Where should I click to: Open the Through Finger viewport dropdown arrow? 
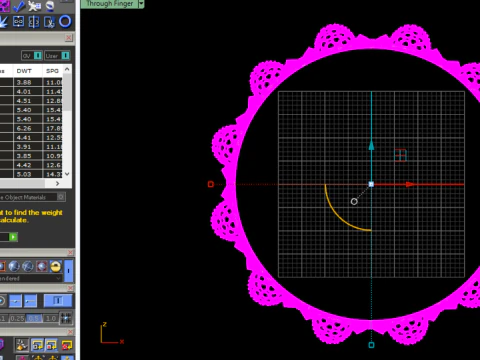pos(141,4)
